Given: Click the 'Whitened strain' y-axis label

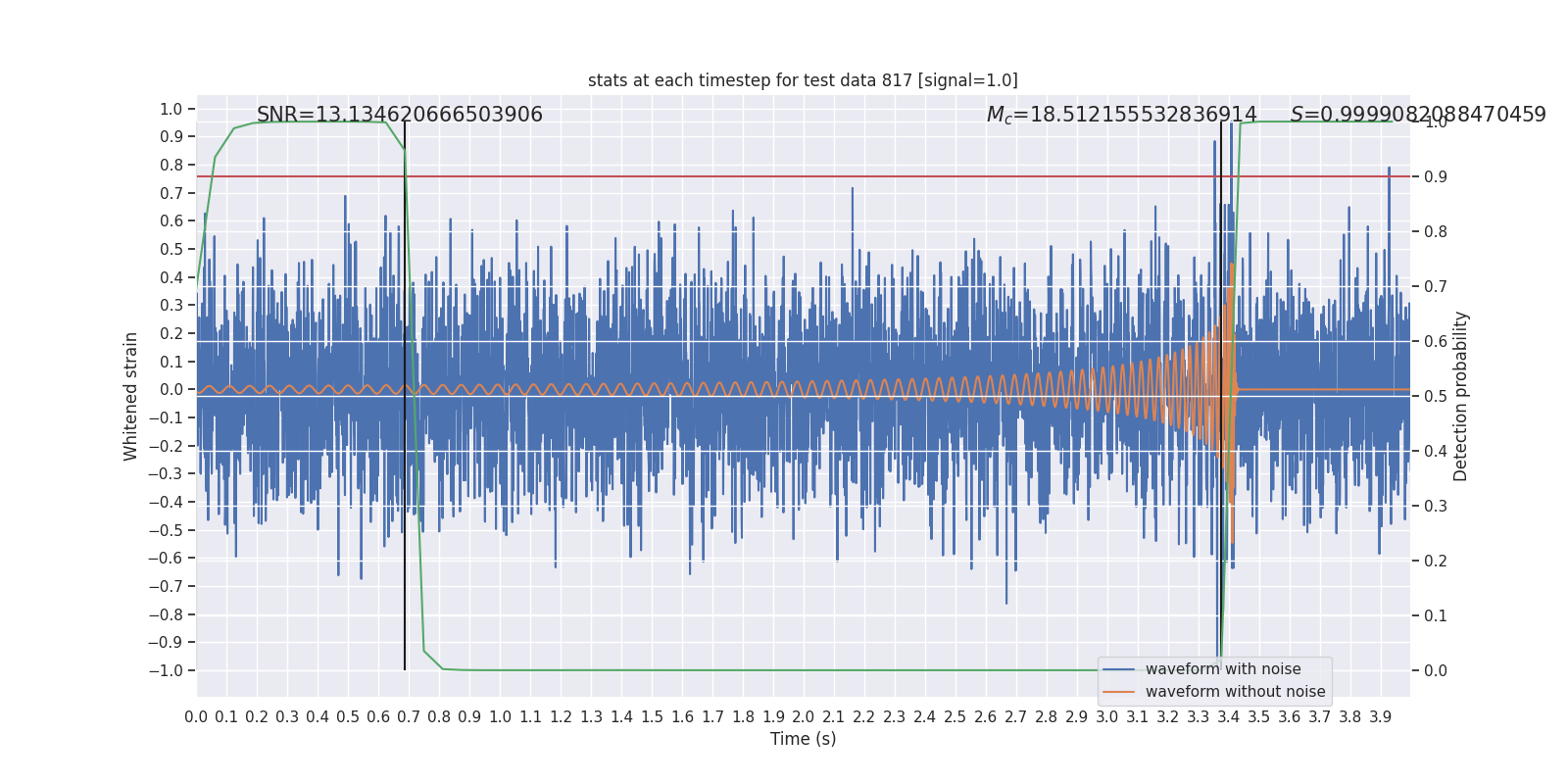Looking at the screenshot, I should click(x=131, y=396).
